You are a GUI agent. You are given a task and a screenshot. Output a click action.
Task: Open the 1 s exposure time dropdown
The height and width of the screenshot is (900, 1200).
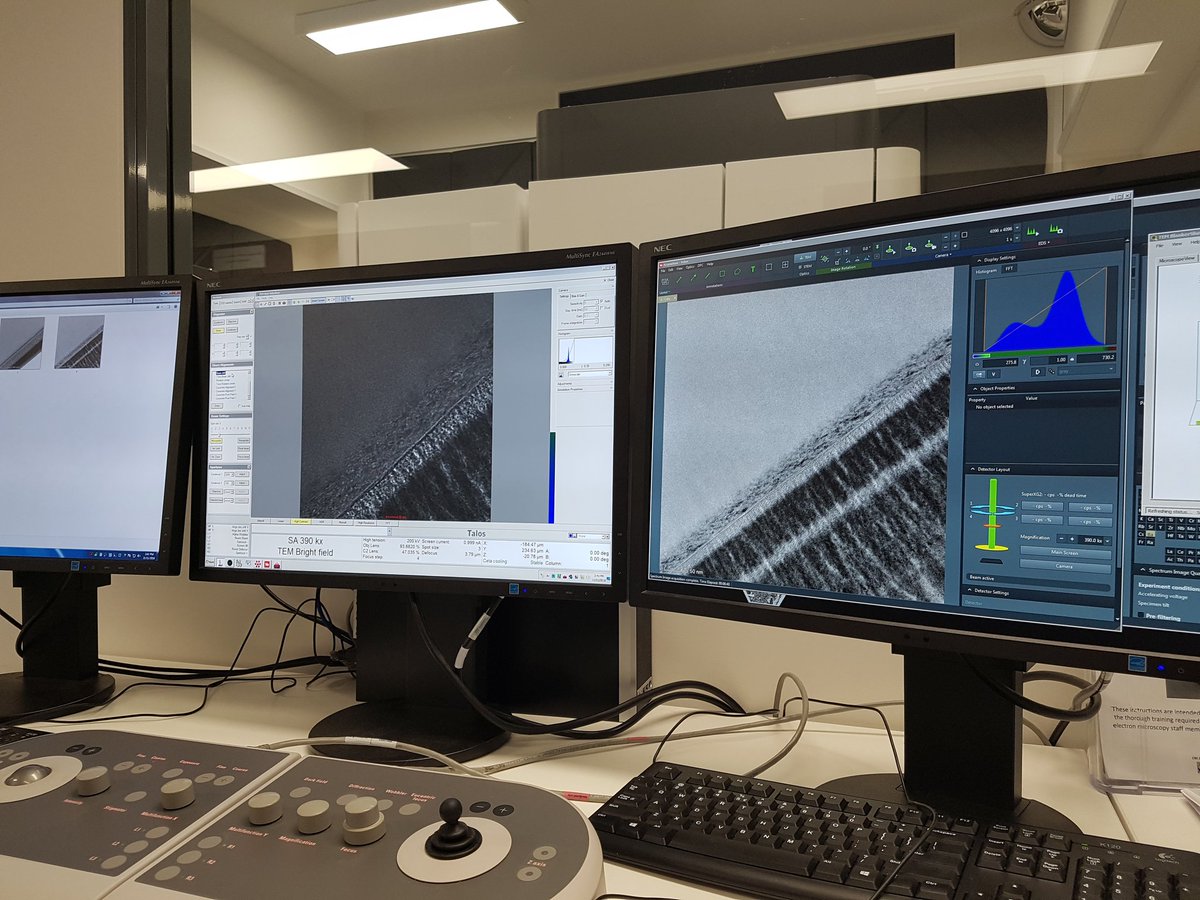pyautogui.click(x=1017, y=238)
